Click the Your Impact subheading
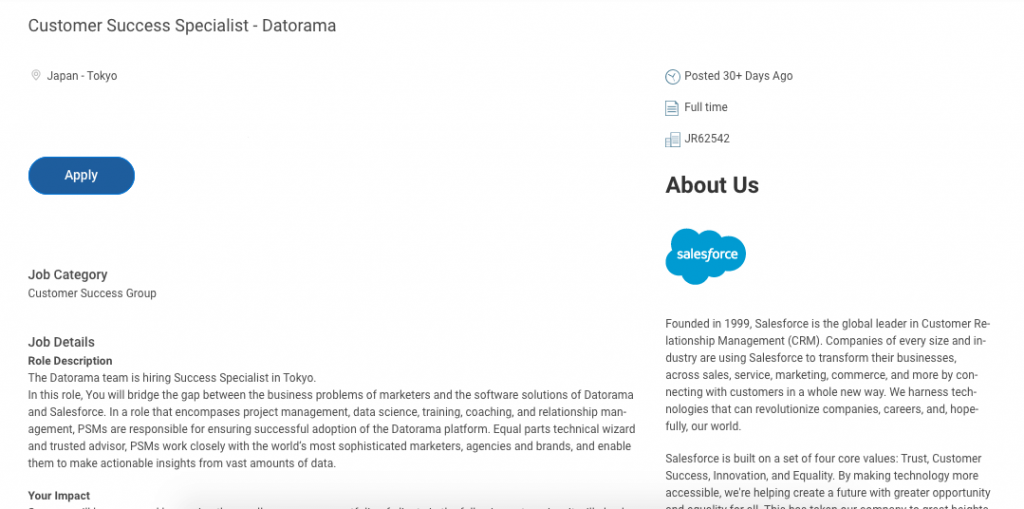Viewport: 1024px width, 509px height. point(59,496)
